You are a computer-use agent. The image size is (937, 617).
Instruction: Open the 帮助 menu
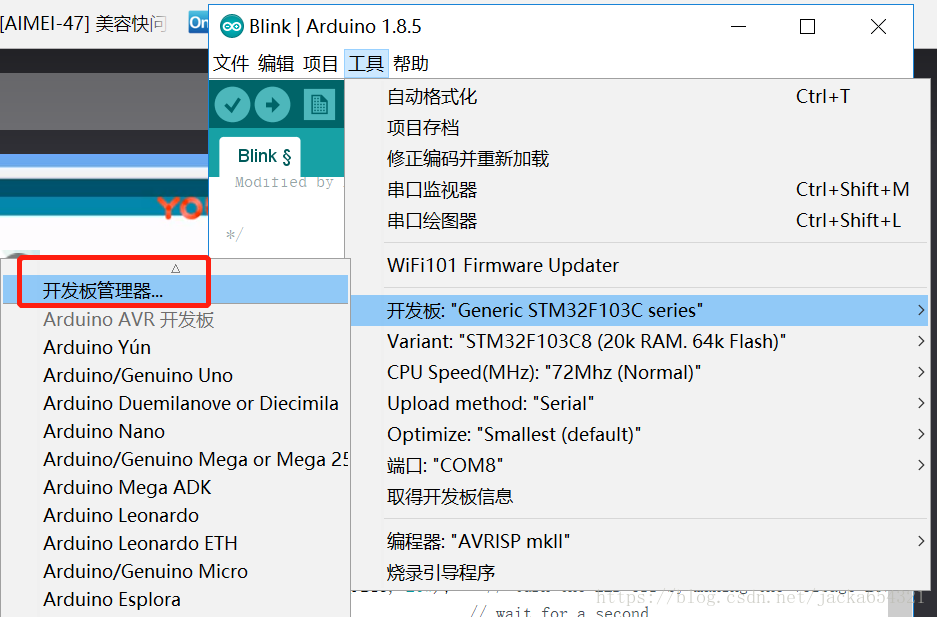411,63
